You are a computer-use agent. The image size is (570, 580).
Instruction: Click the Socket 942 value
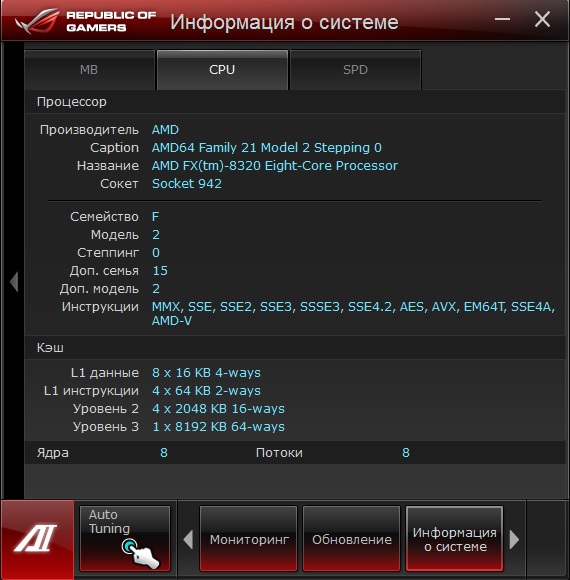point(187,184)
